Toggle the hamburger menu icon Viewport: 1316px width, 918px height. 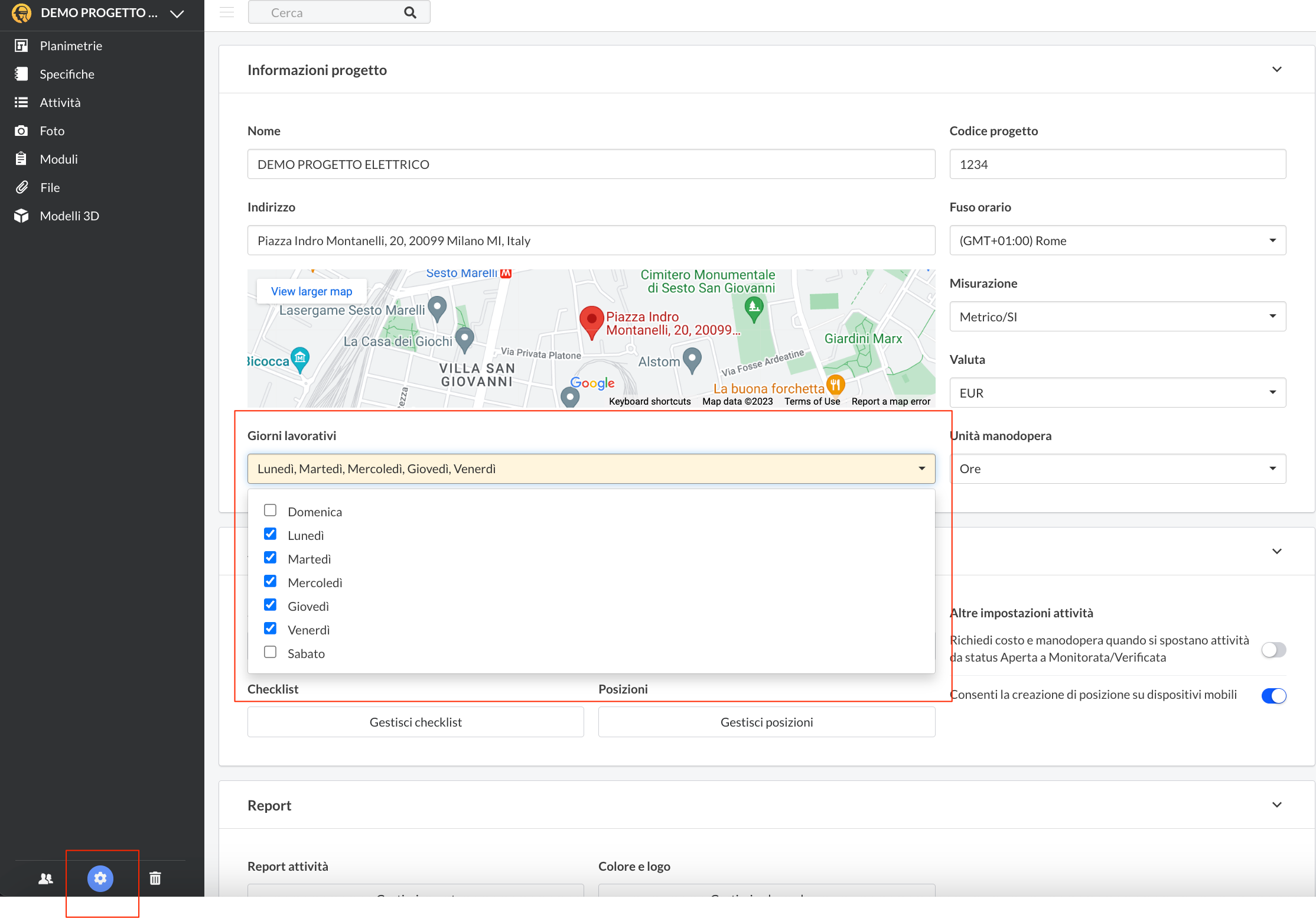click(227, 12)
